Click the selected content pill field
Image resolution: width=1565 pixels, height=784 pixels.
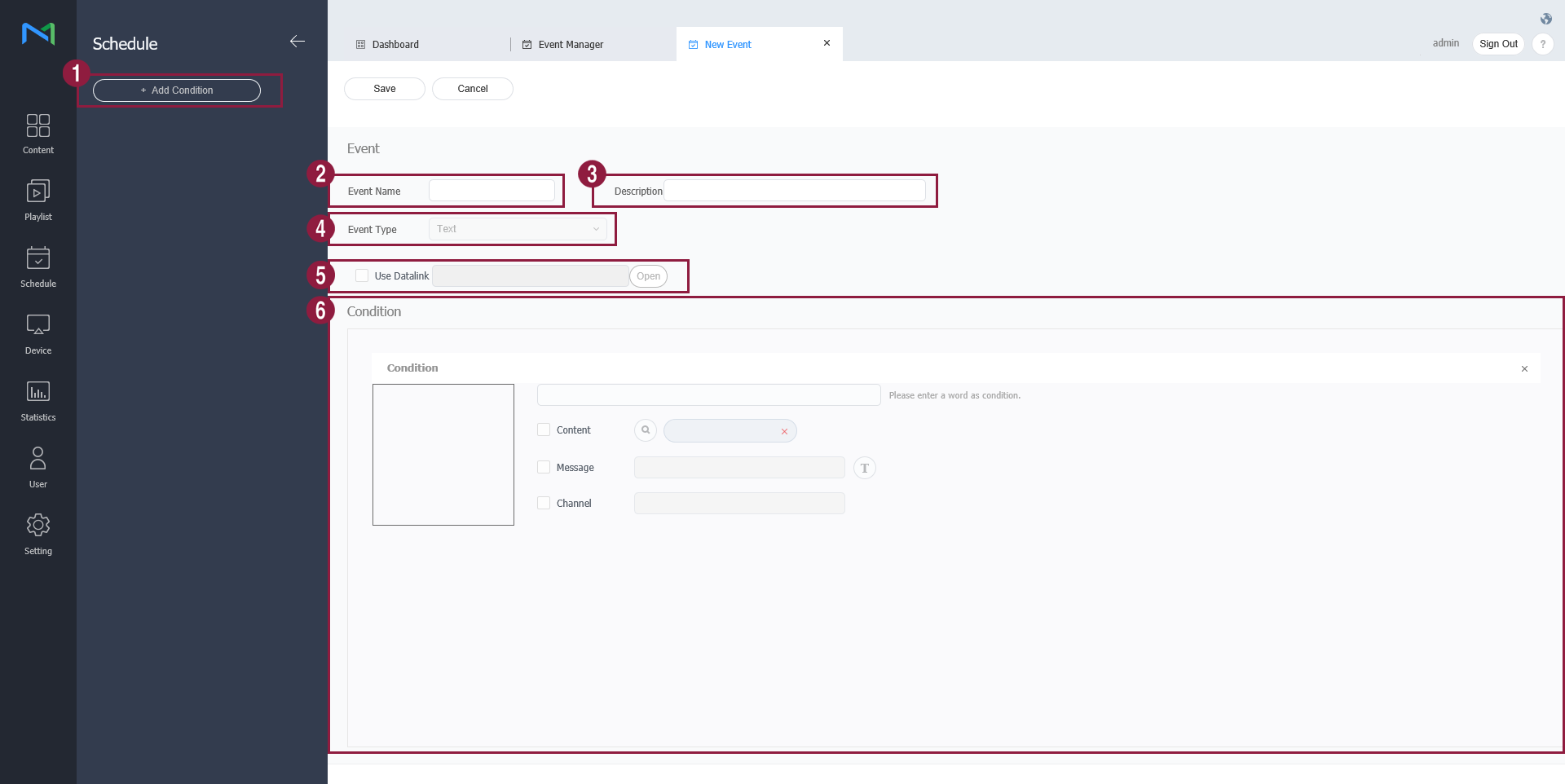pos(730,430)
